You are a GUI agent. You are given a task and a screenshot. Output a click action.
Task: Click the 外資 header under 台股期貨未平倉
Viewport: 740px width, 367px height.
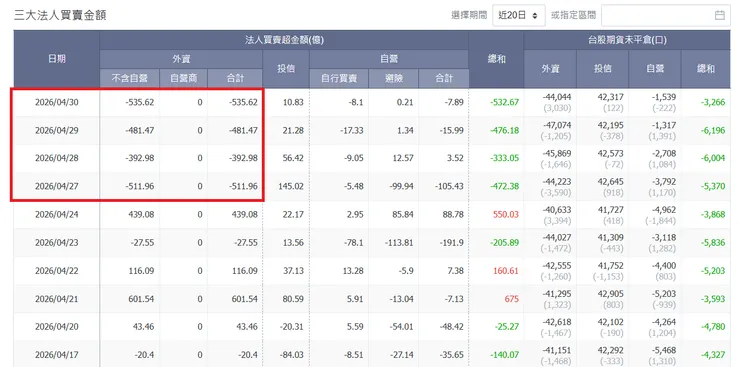click(x=550, y=69)
